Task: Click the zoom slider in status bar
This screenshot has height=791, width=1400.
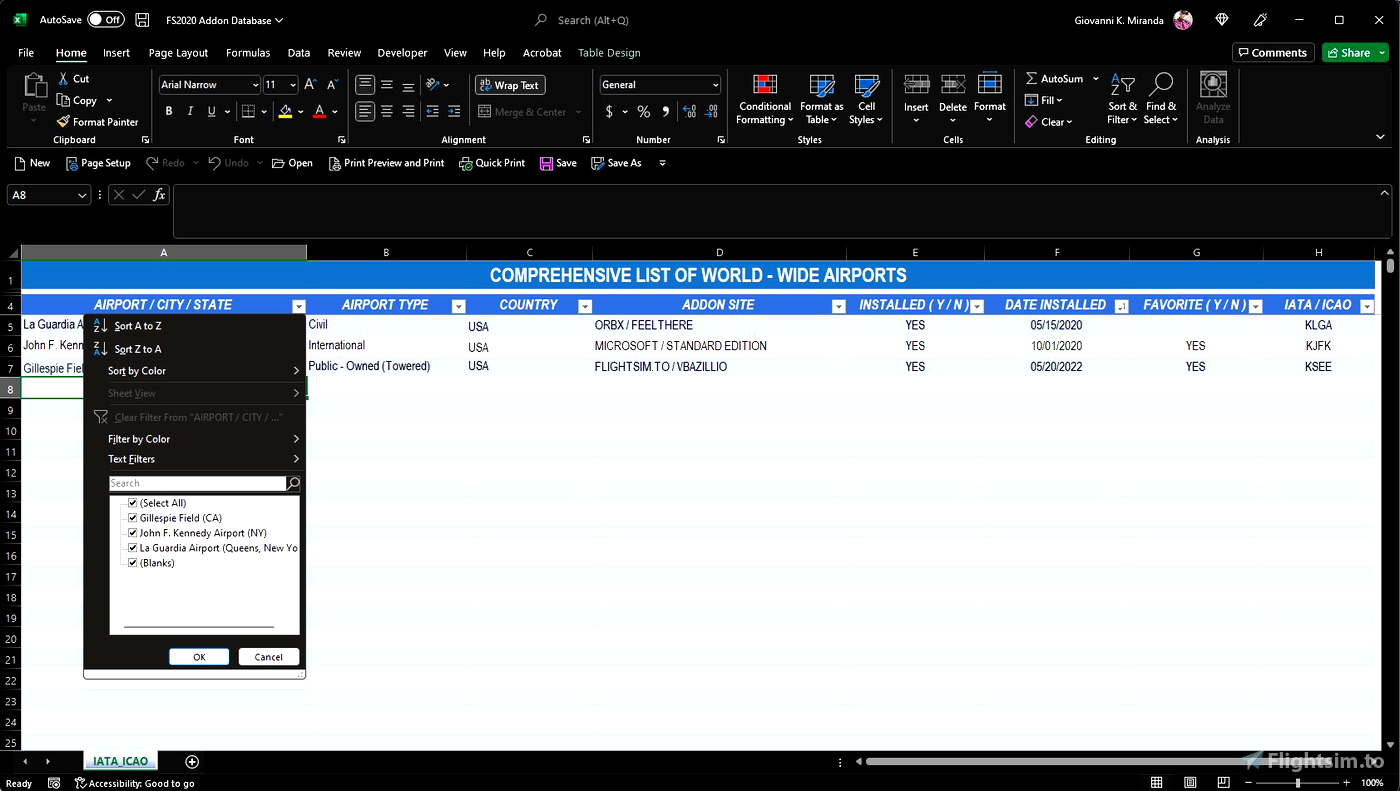Action: click(1298, 783)
